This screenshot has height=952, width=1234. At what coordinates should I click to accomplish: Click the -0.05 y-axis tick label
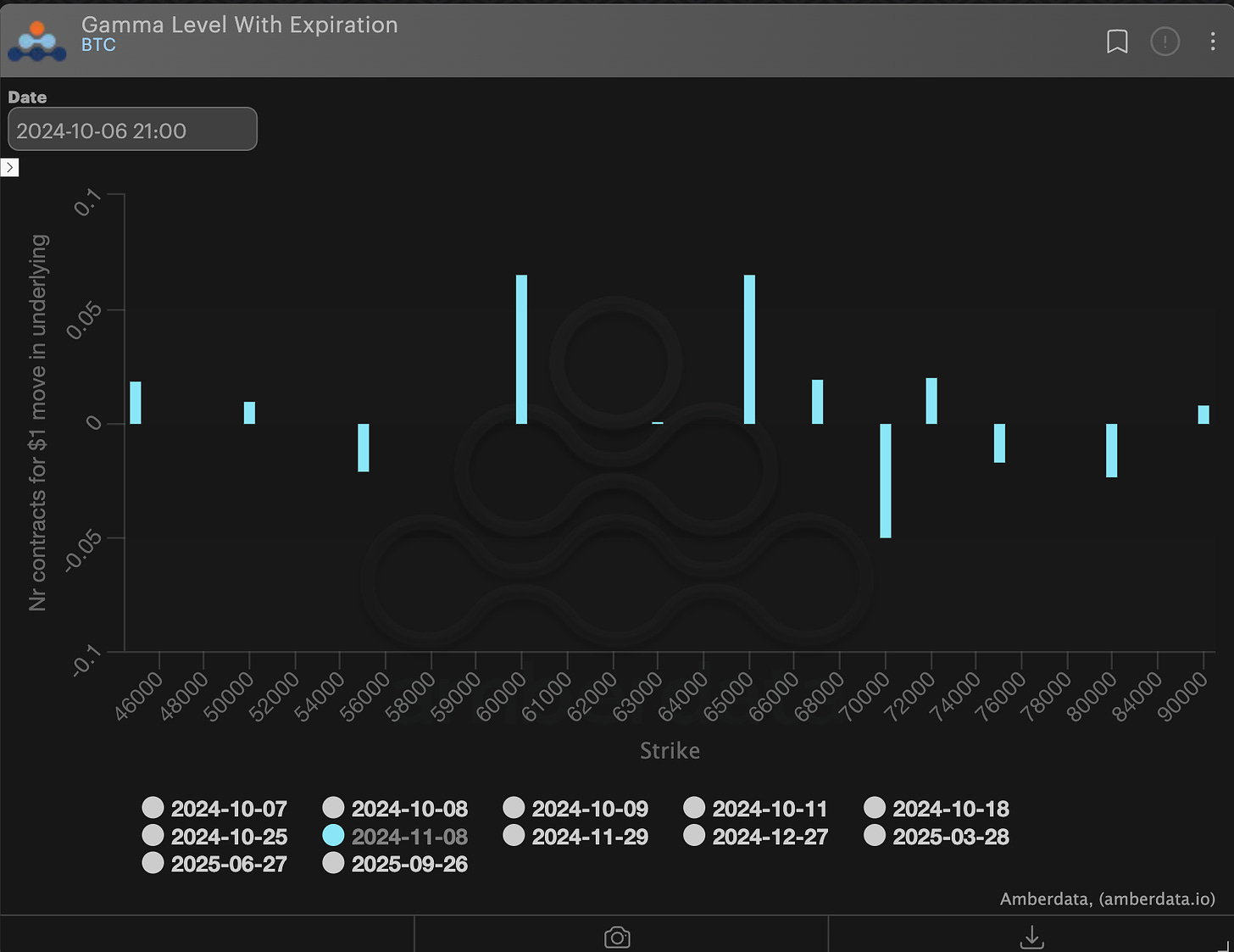pyautogui.click(x=82, y=550)
